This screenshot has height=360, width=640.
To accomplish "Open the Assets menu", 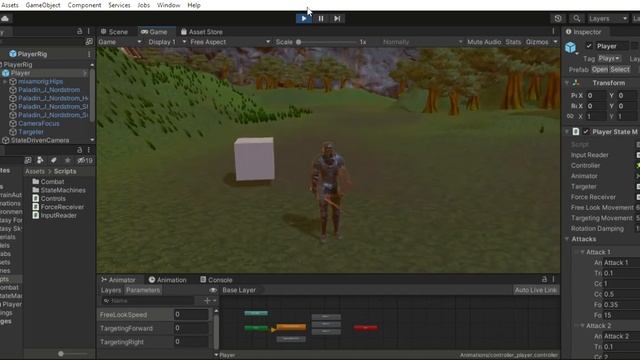I will [10, 5].
